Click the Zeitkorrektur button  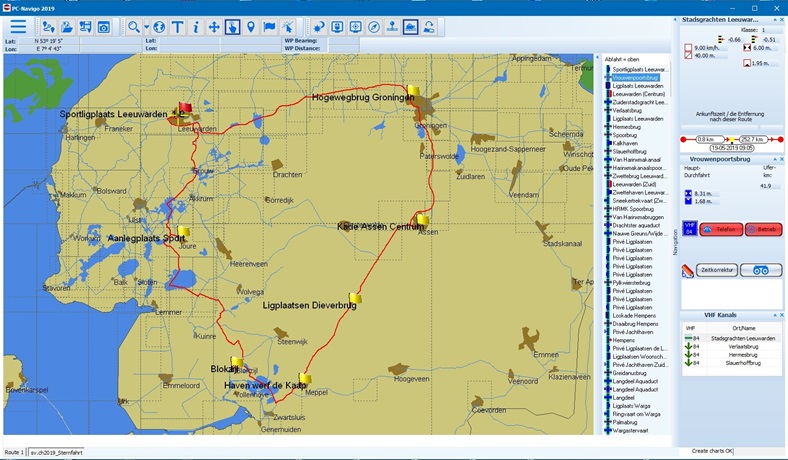[x=717, y=270]
